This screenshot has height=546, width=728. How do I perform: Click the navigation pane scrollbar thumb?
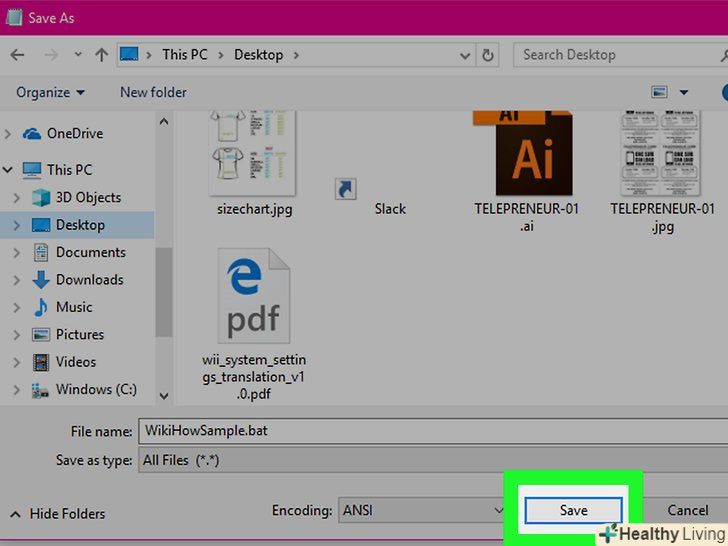tap(163, 292)
